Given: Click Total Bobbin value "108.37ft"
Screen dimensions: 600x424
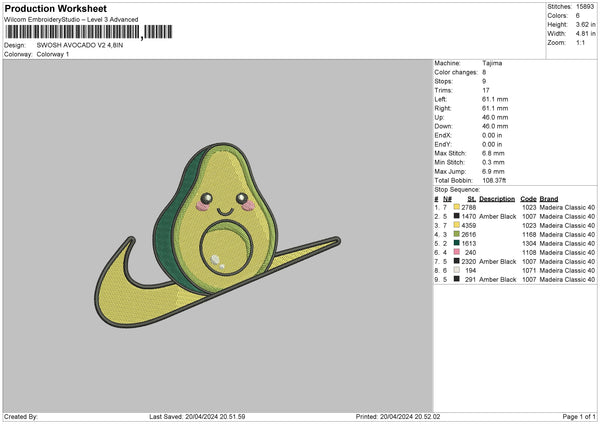Looking at the screenshot, I should point(494,180).
